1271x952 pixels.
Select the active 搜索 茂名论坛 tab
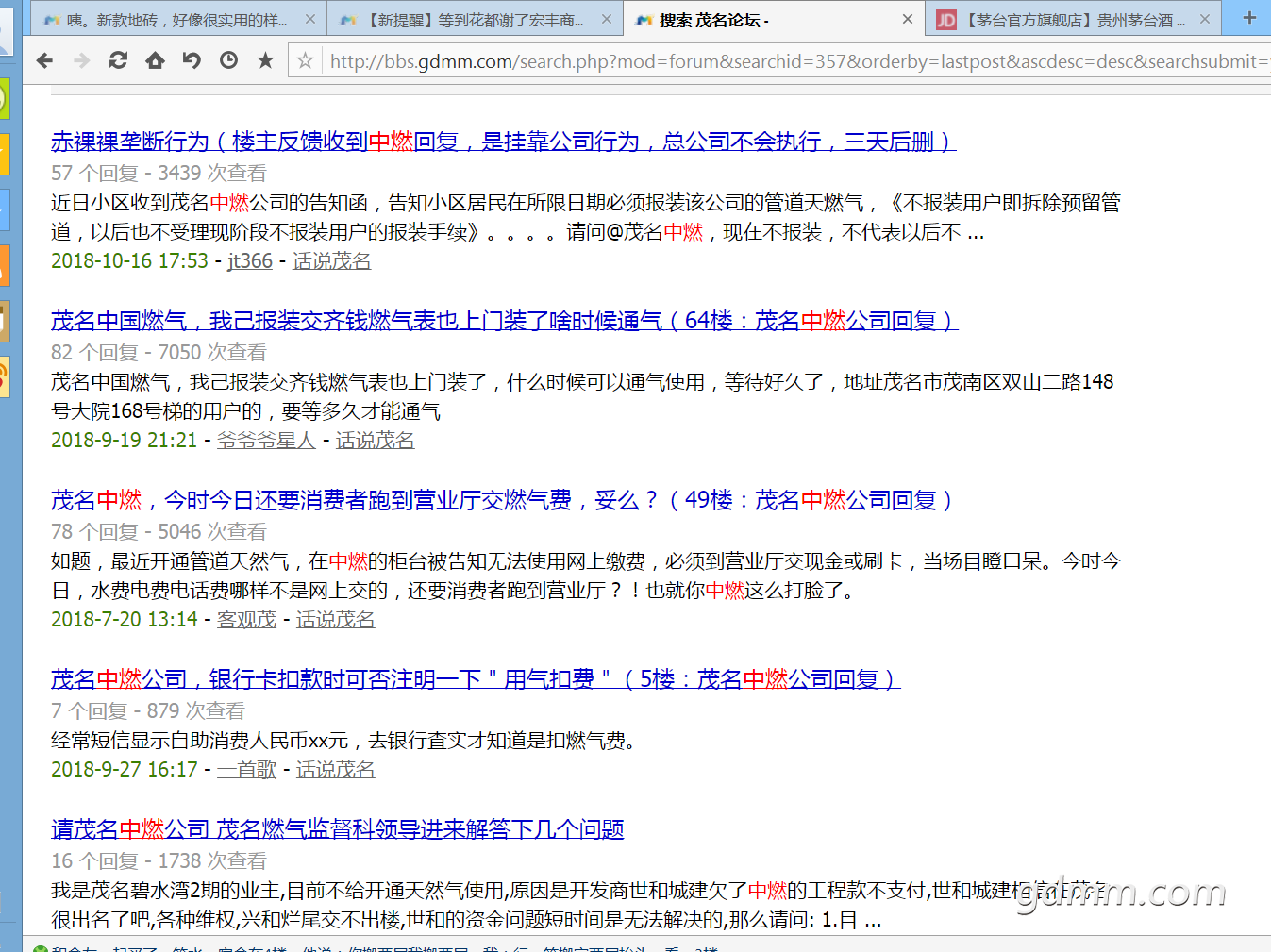[774, 19]
